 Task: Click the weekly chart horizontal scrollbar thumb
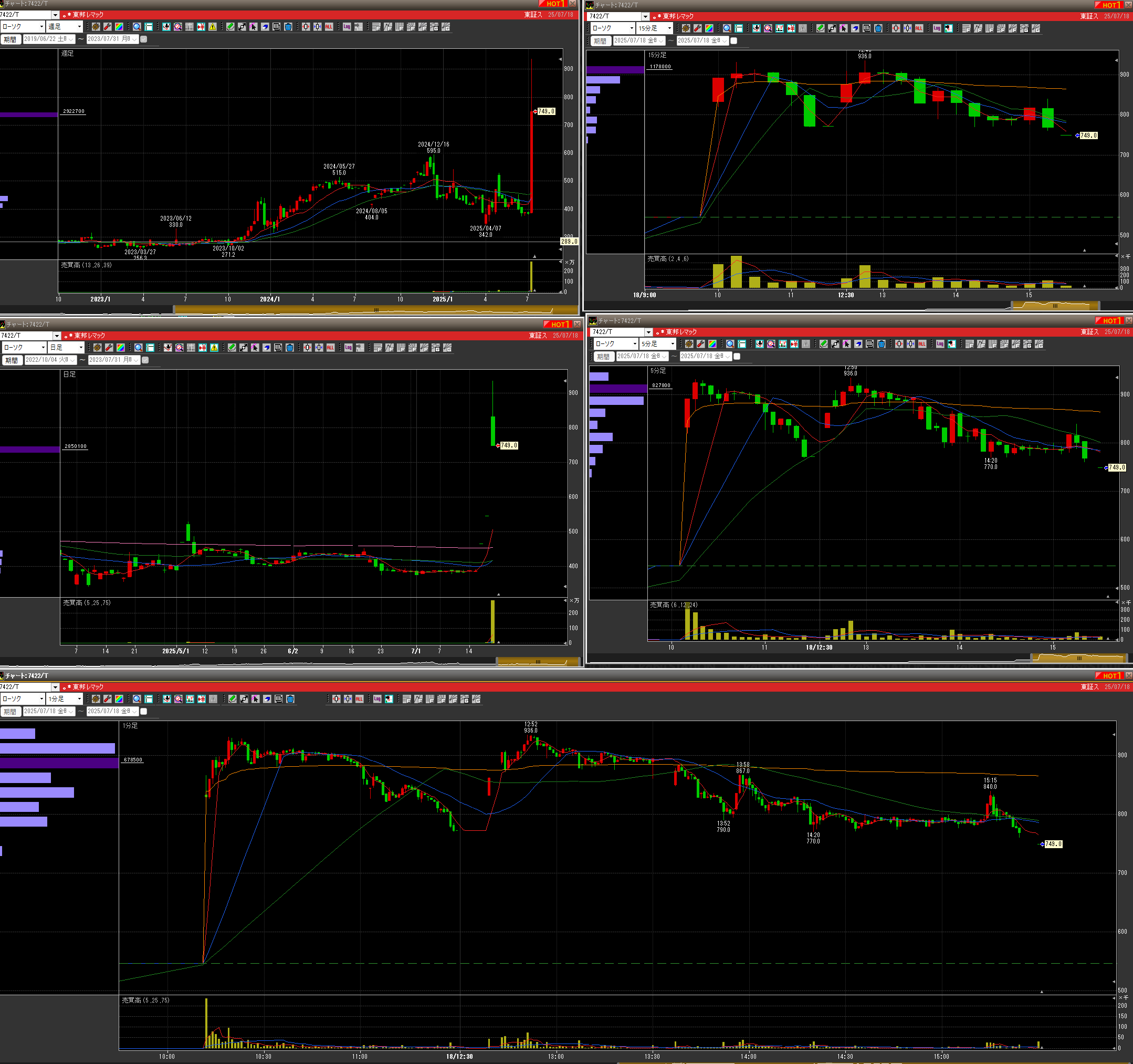click(x=375, y=310)
